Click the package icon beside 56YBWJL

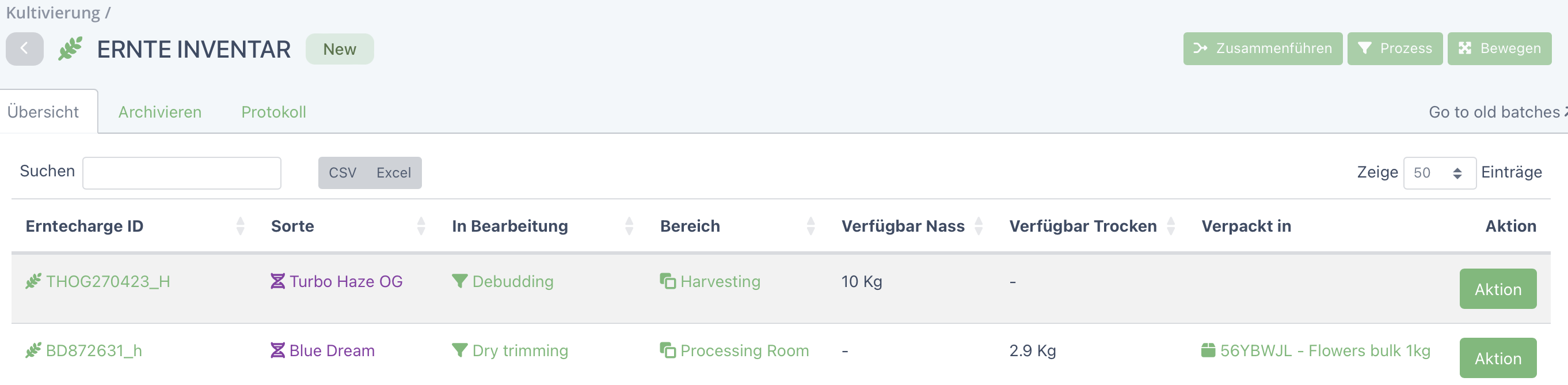[1208, 350]
